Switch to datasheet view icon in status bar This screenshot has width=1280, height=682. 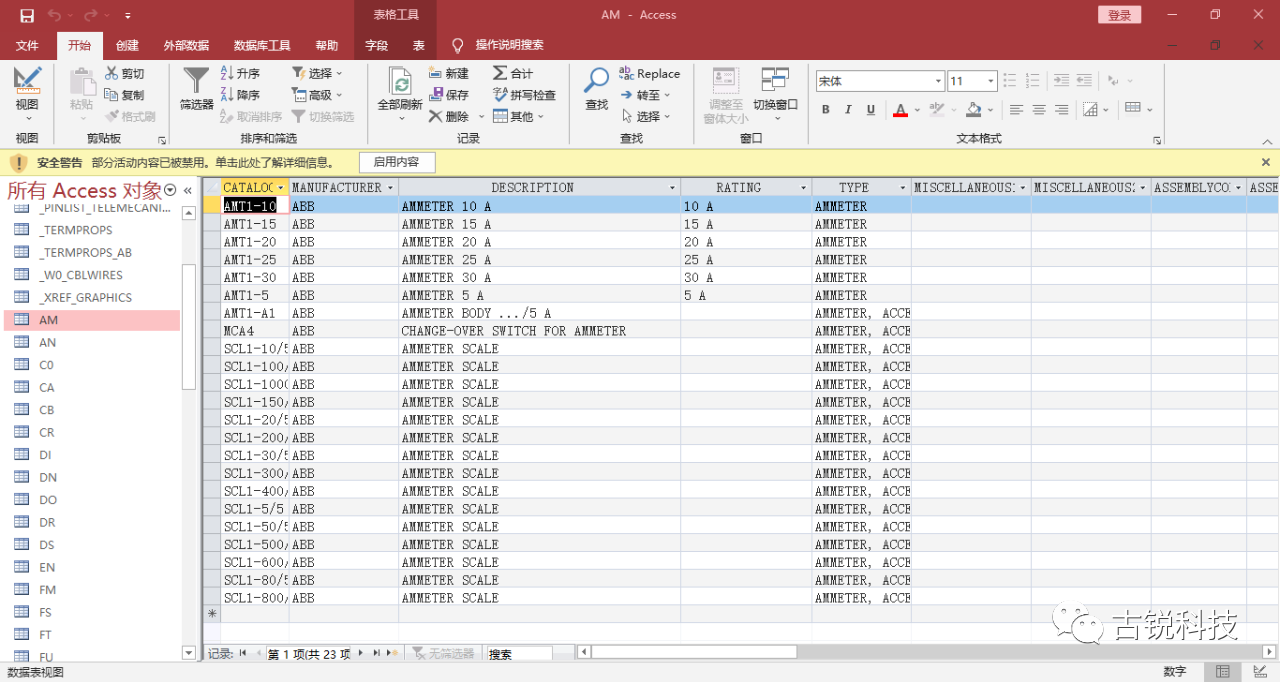[1222, 672]
